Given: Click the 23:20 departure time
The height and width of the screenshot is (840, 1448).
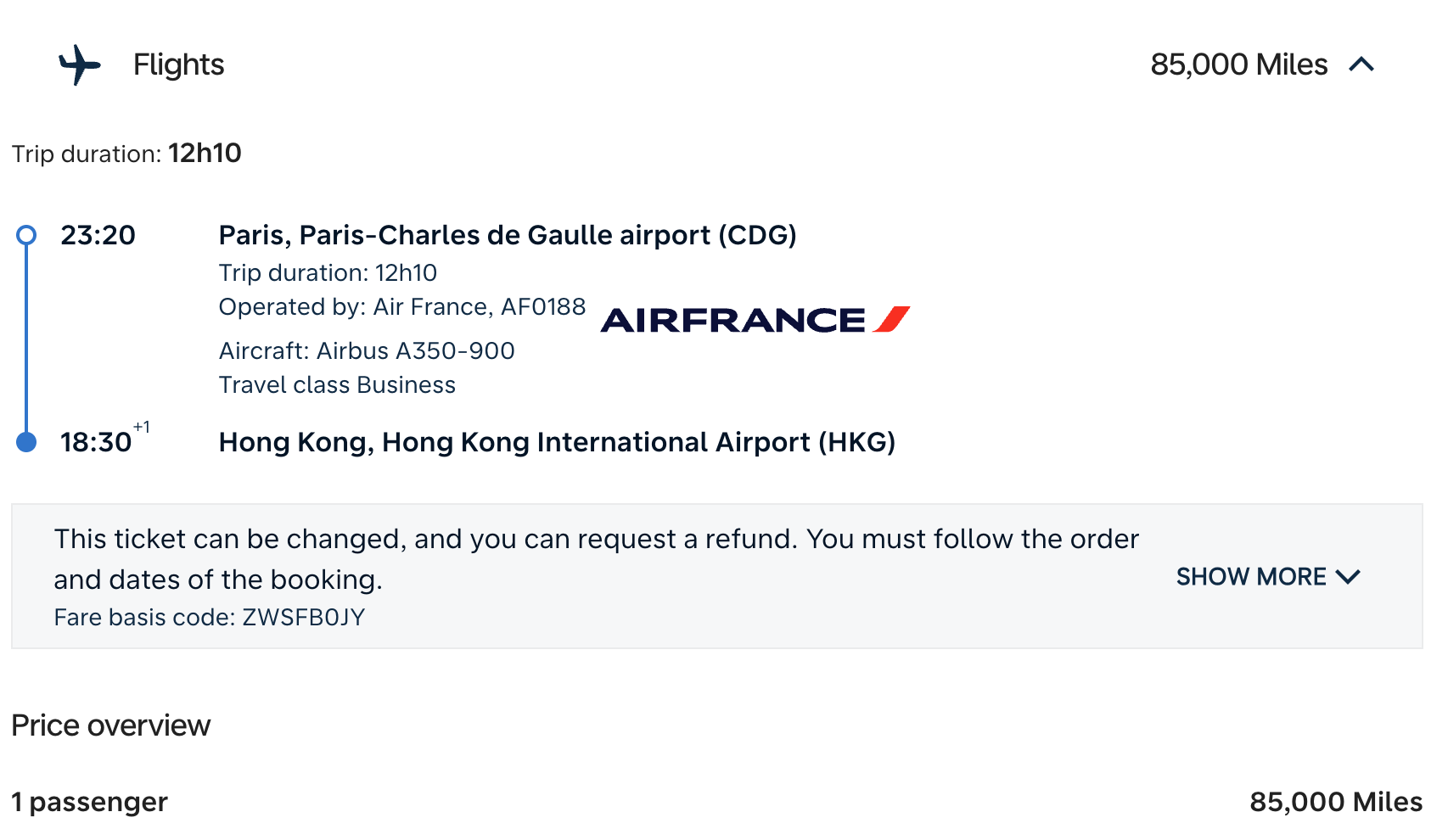Looking at the screenshot, I should [x=98, y=235].
